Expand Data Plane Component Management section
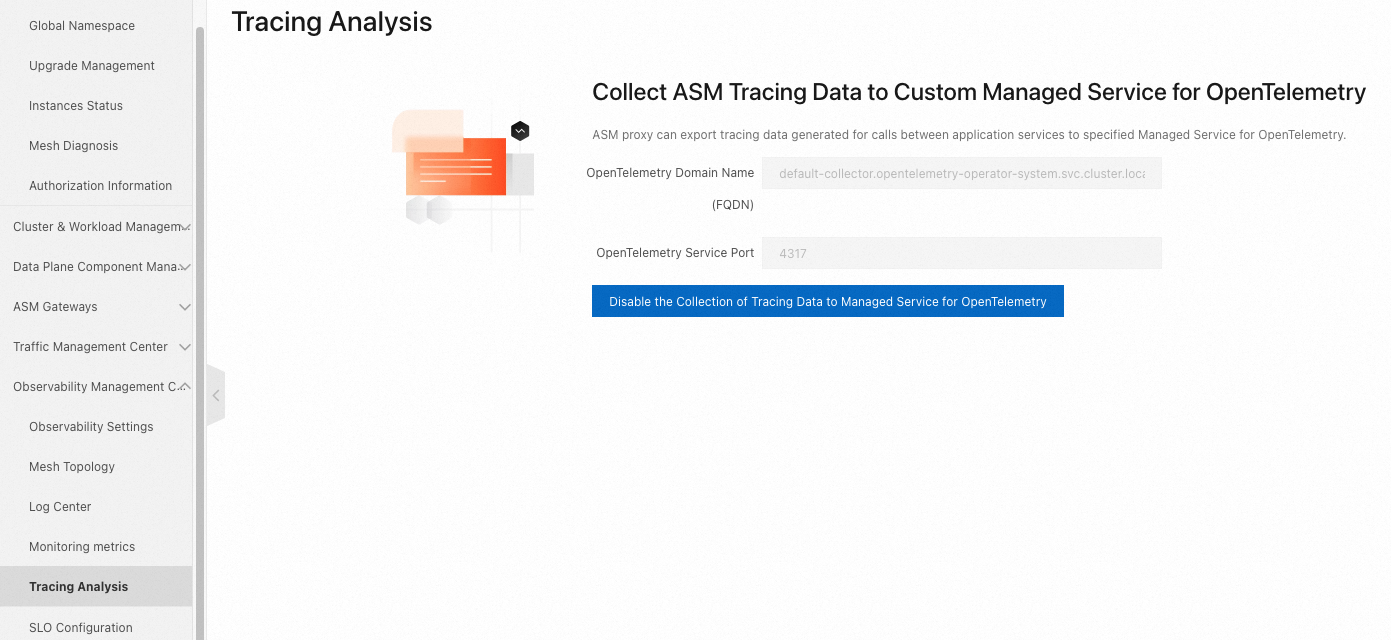The height and width of the screenshot is (640, 1391). (98, 267)
